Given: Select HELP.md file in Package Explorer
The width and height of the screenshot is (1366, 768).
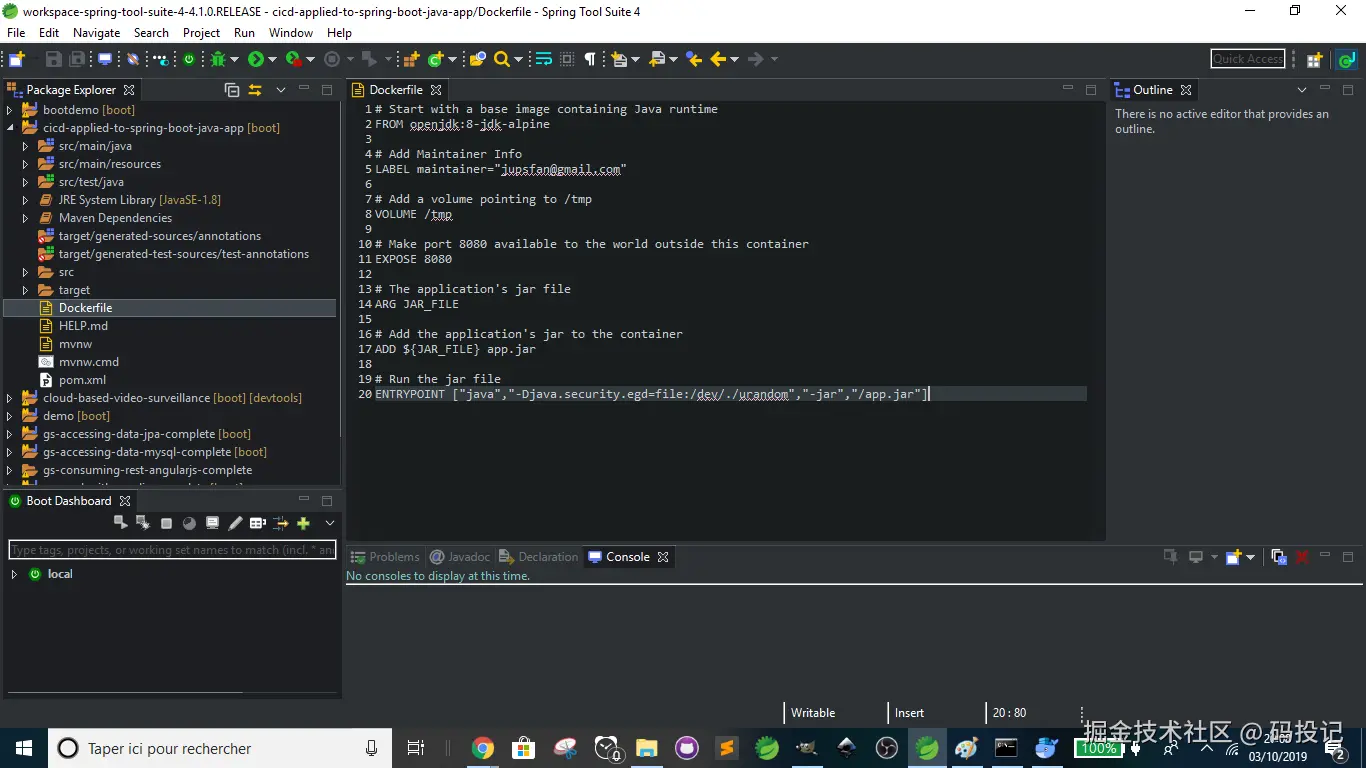Looking at the screenshot, I should click(83, 326).
